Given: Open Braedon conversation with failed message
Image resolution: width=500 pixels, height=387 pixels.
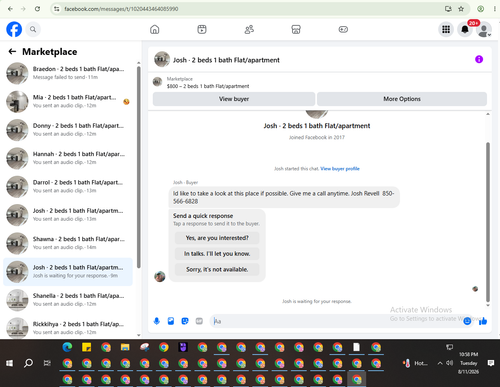Looking at the screenshot, I should click(68, 73).
